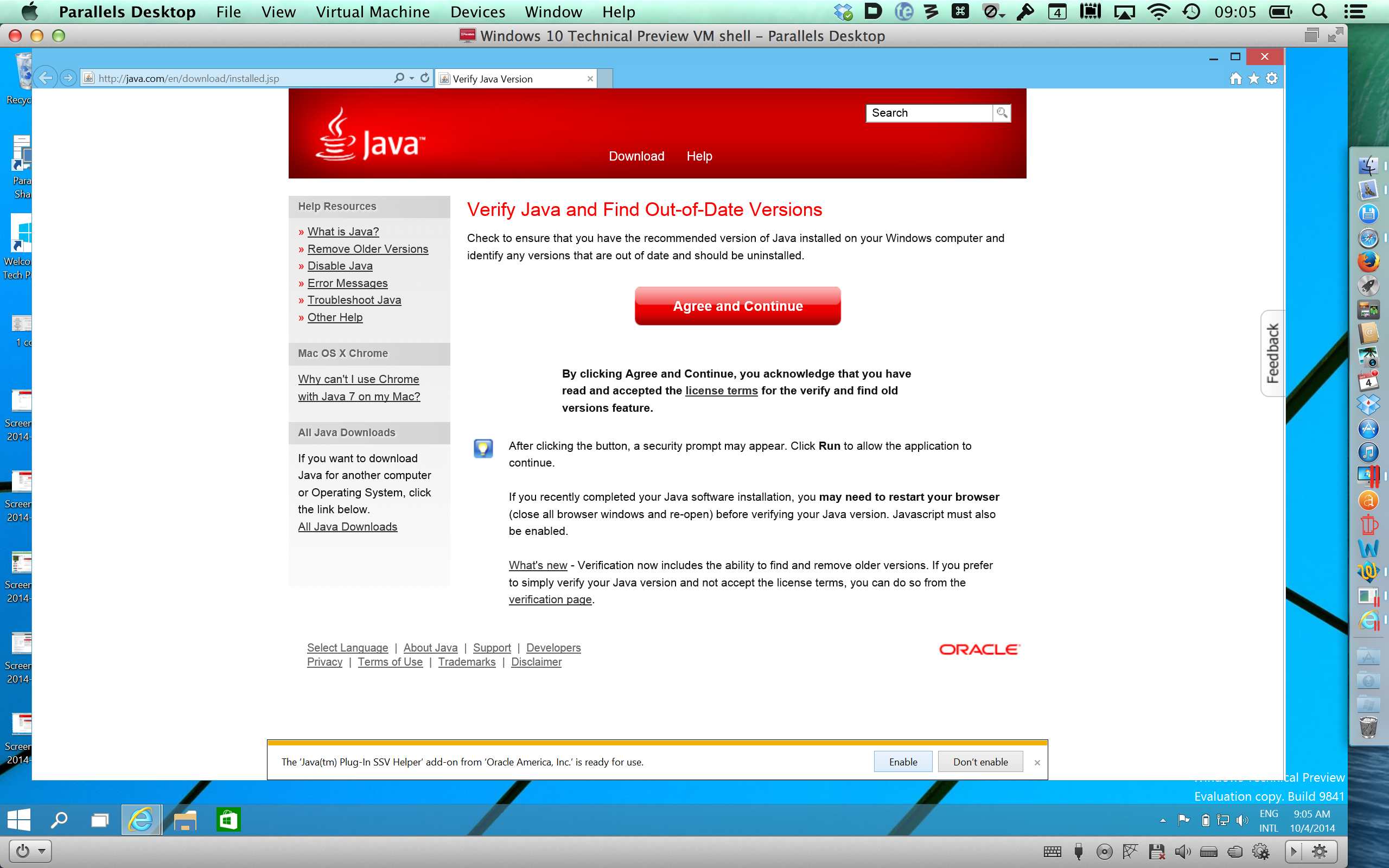
Task: Refresh the page in address bar
Action: pos(425,78)
